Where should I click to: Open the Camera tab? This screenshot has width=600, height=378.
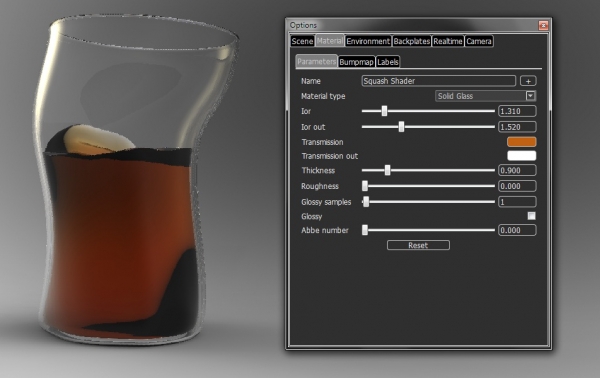pos(479,41)
